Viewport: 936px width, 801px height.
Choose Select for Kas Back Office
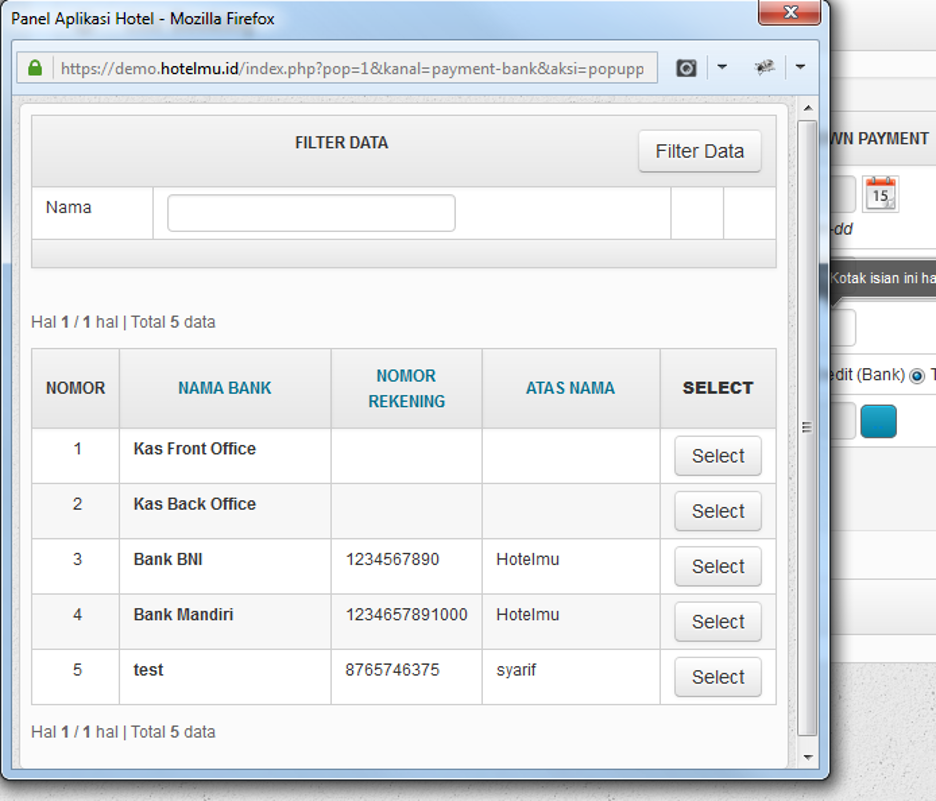pos(717,511)
